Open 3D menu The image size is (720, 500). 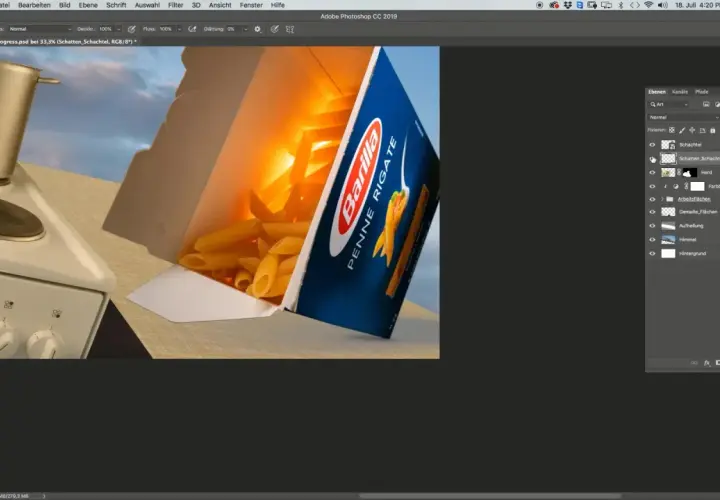[x=196, y=5]
